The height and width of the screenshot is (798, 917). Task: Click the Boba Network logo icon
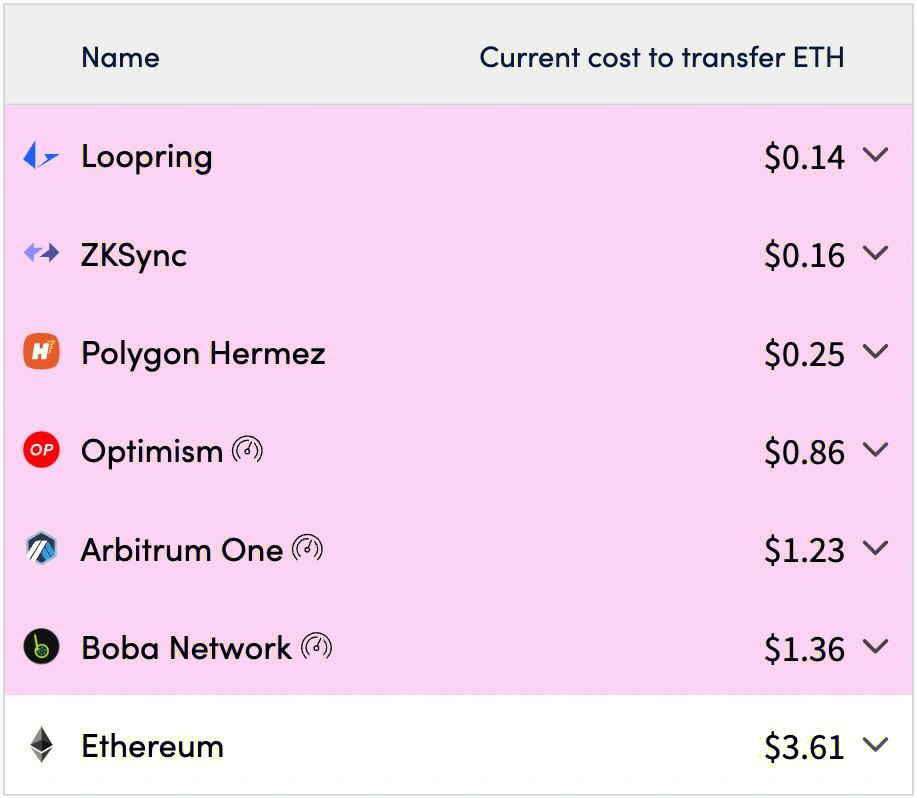click(41, 647)
